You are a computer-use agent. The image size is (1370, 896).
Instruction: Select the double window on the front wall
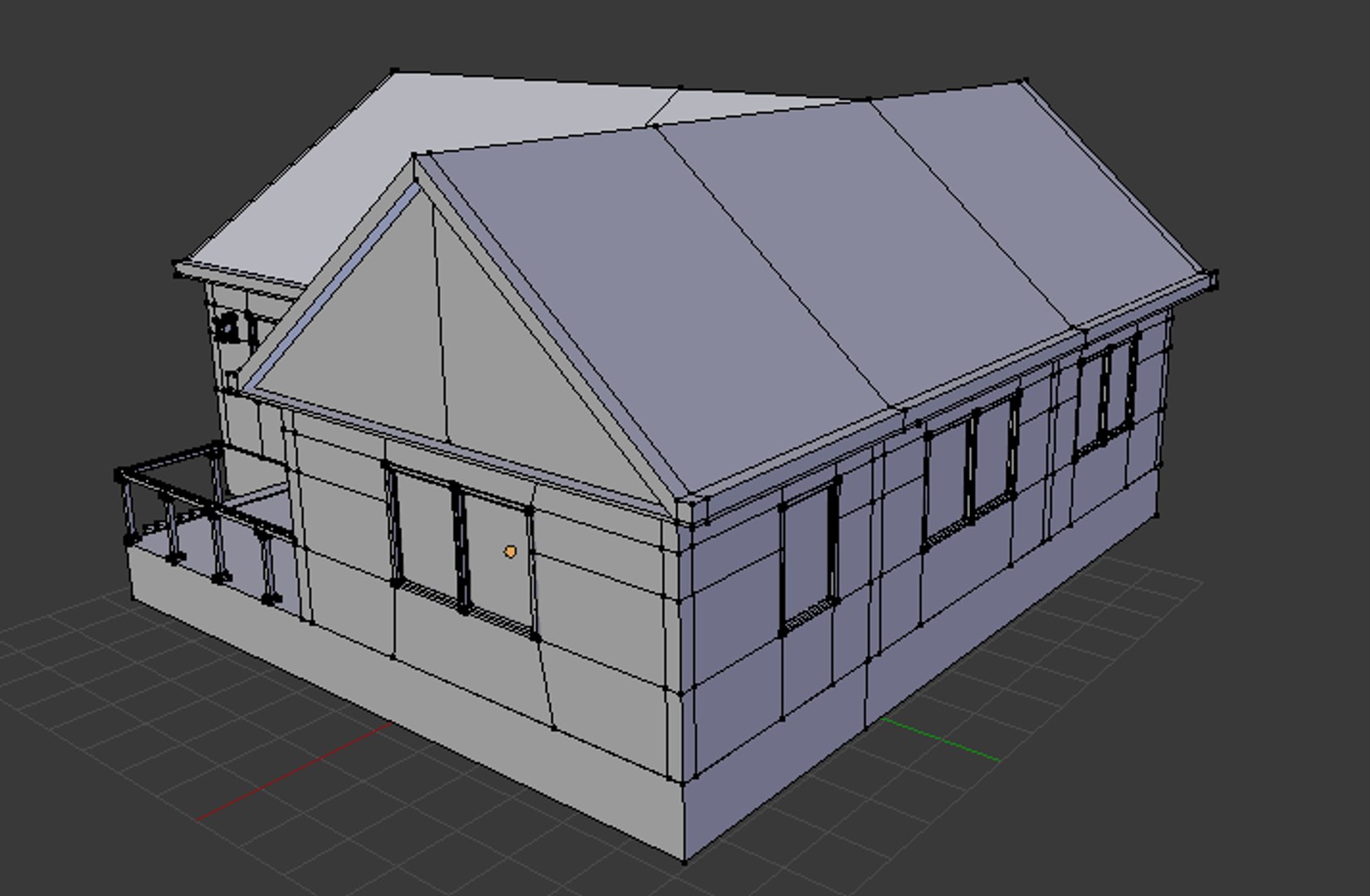tap(463, 552)
